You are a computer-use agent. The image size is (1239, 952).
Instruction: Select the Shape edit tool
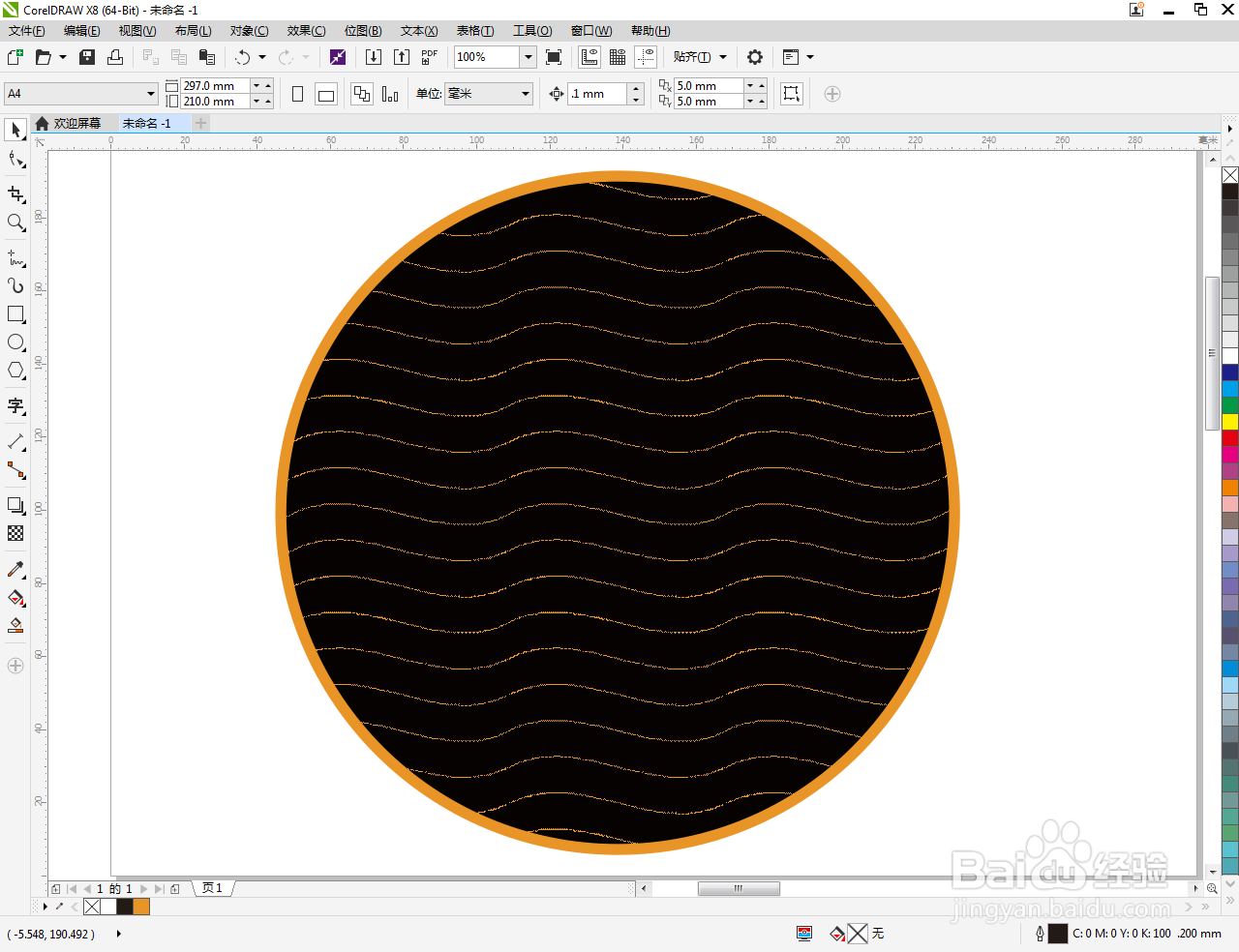coord(15,160)
